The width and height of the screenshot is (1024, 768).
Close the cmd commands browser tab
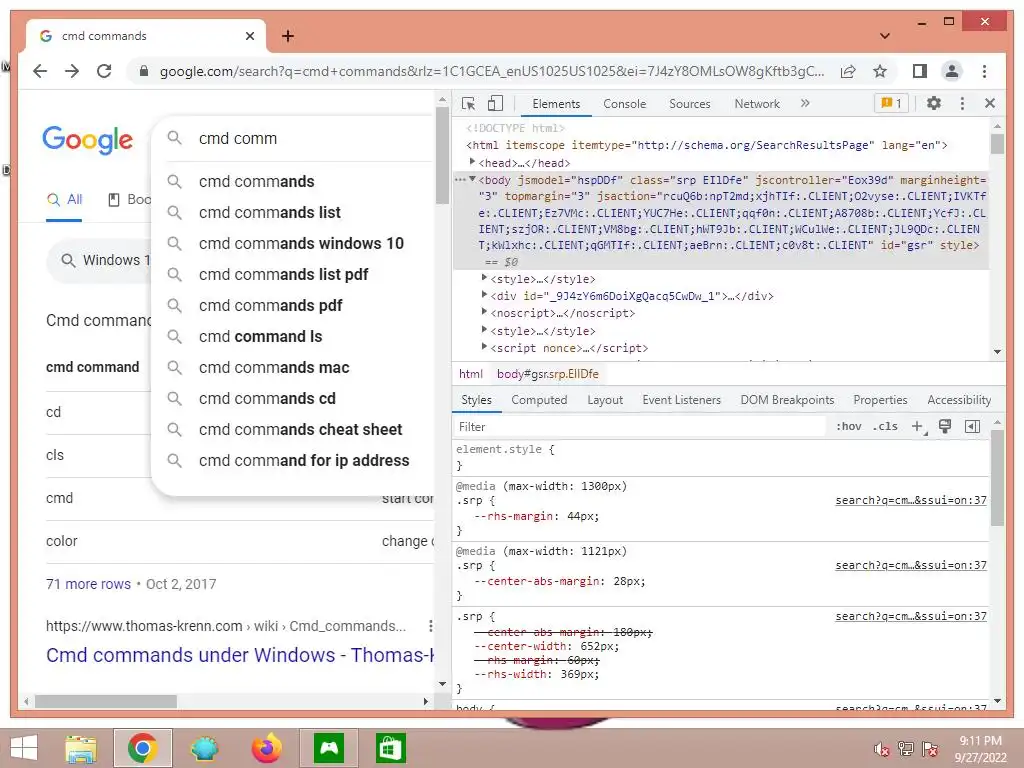[x=249, y=36]
